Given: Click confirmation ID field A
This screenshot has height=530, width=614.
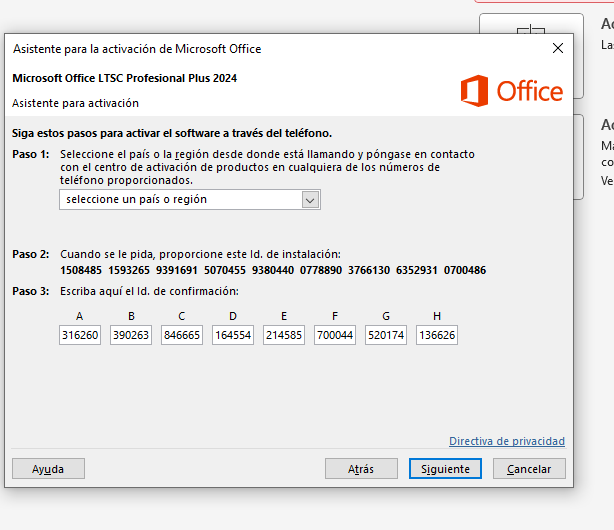Looking at the screenshot, I should (80, 336).
